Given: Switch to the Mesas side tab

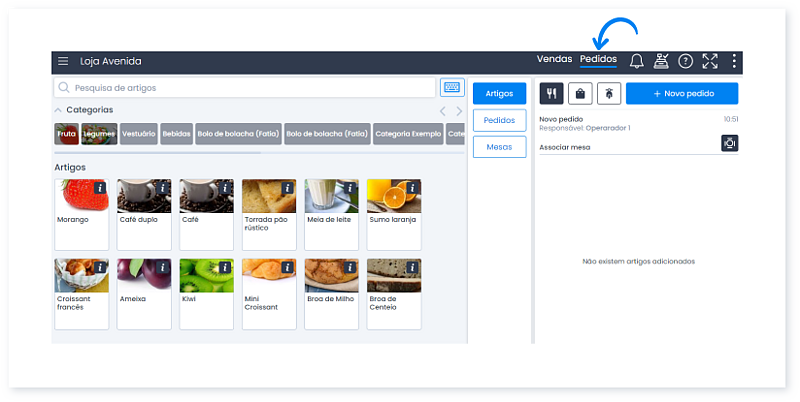Looking at the screenshot, I should point(499,147).
